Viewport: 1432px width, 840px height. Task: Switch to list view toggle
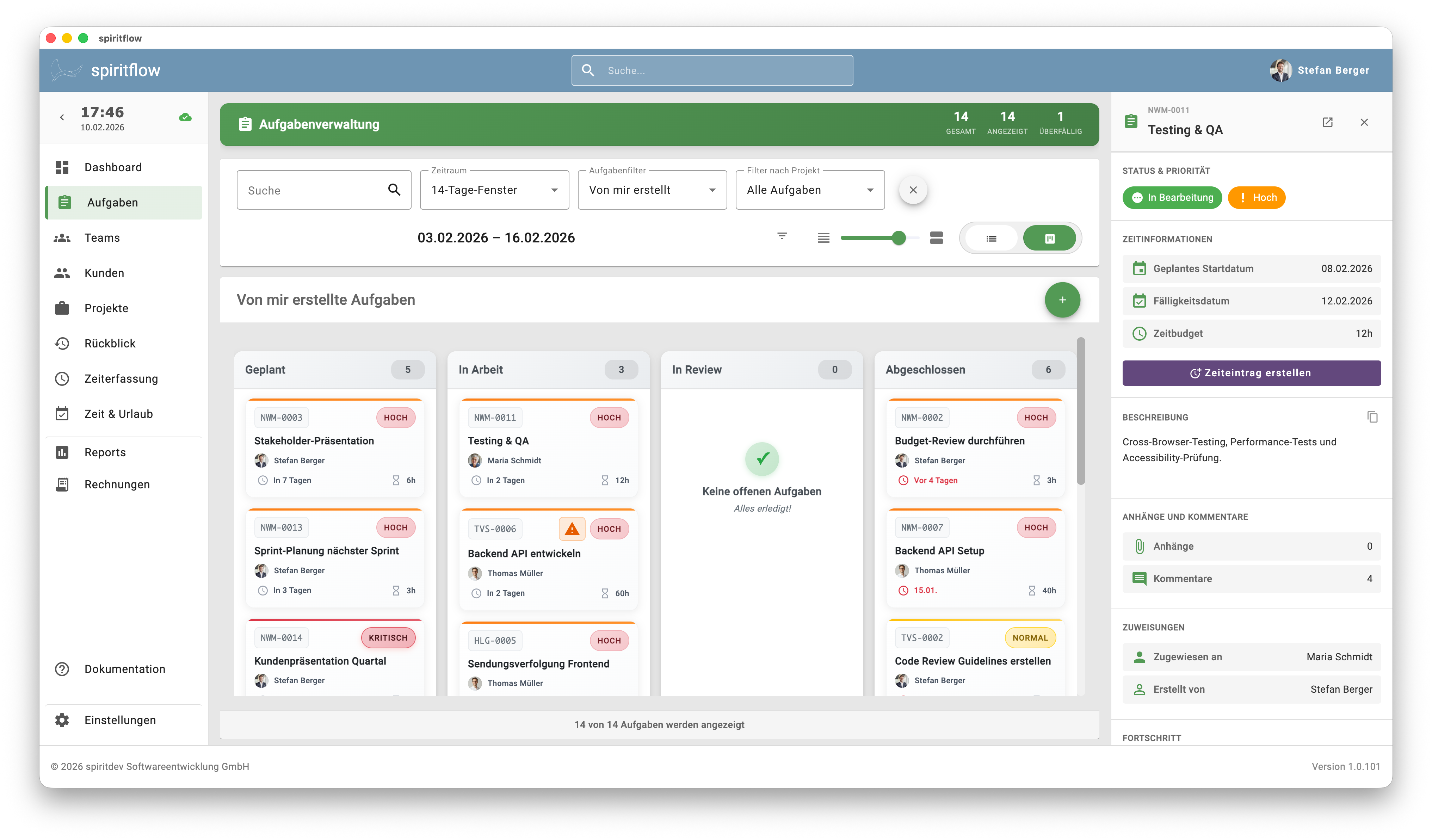click(x=991, y=239)
